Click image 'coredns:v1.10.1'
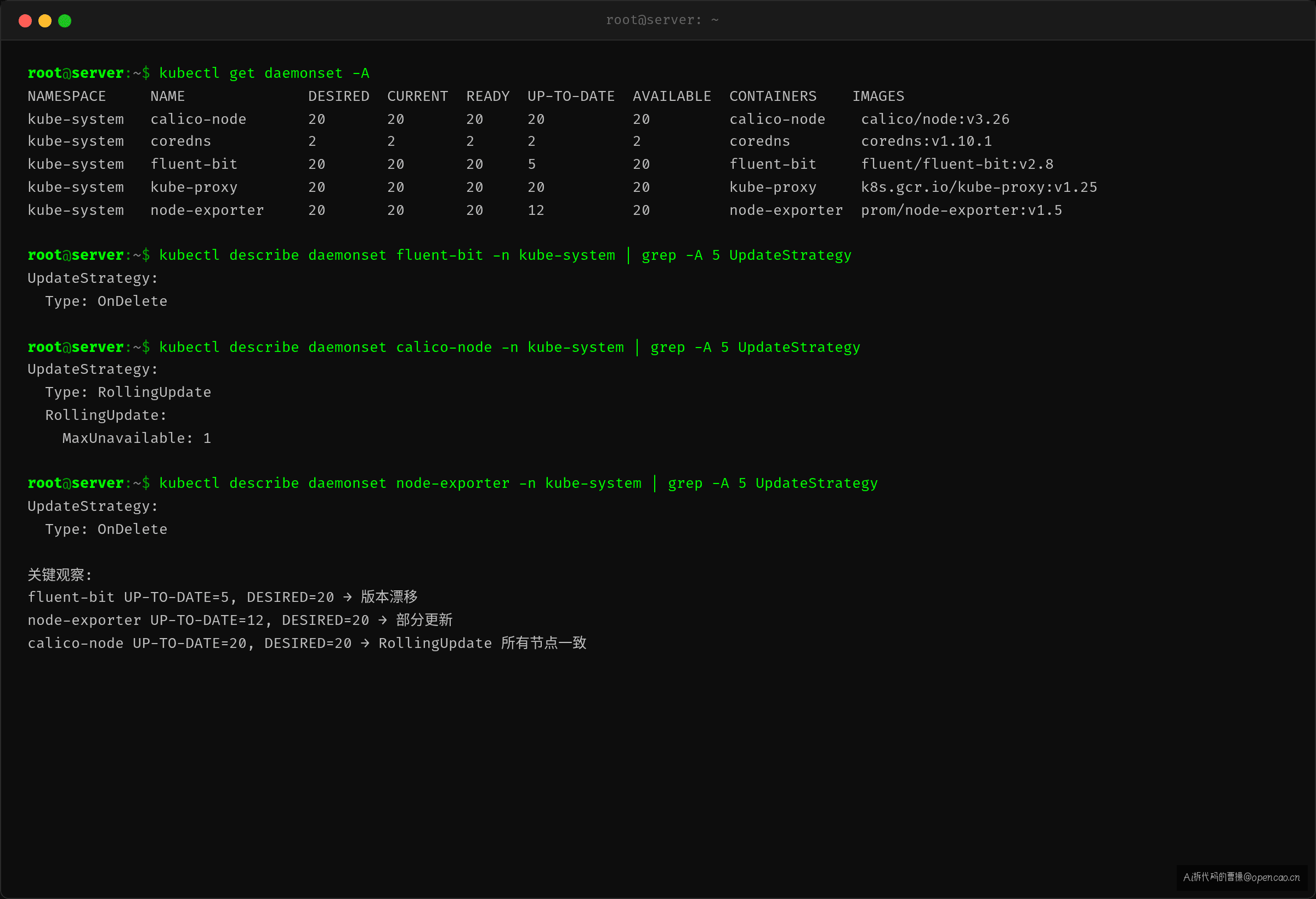Image resolution: width=1316 pixels, height=899 pixels. point(927,141)
